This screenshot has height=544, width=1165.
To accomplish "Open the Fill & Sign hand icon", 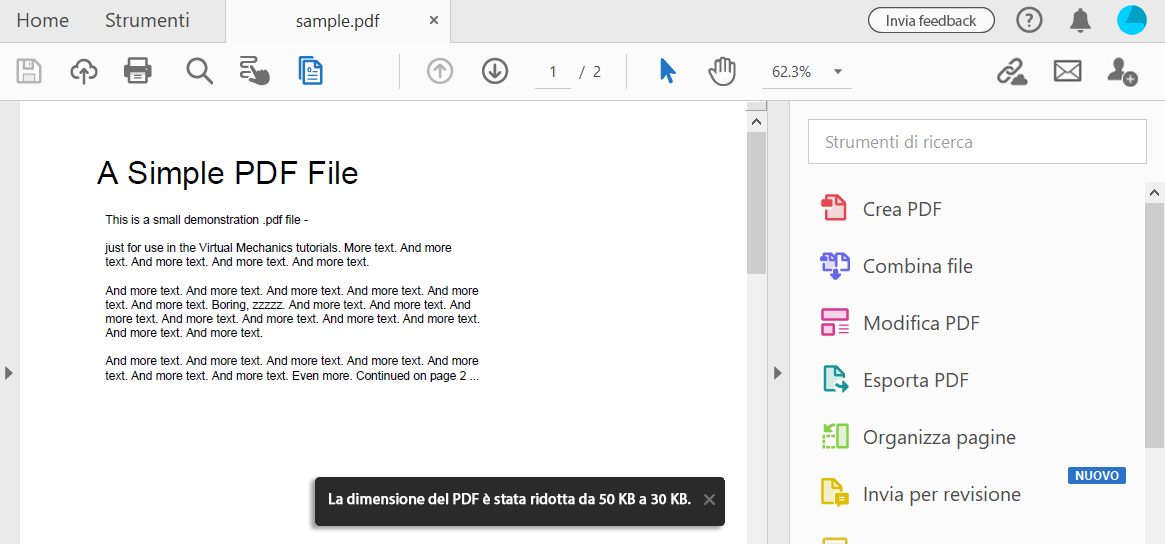I will (x=255, y=71).
